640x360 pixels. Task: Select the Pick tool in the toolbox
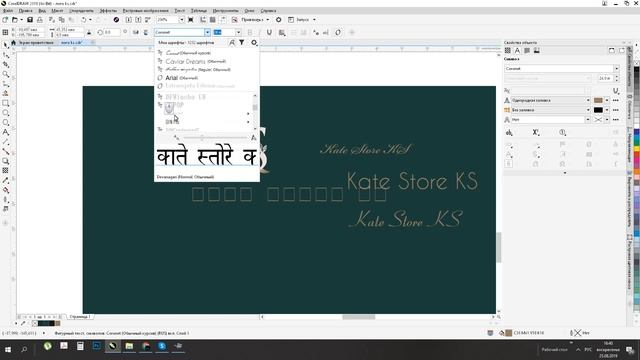pos(5,45)
